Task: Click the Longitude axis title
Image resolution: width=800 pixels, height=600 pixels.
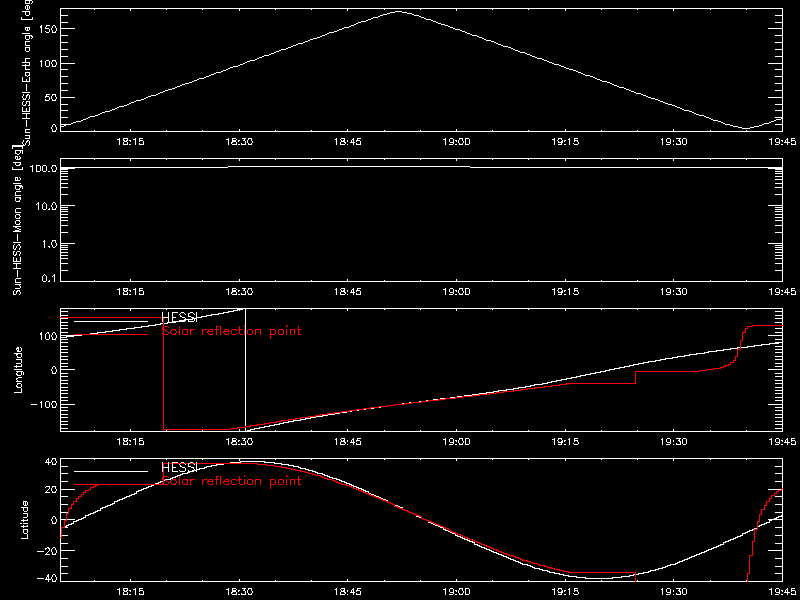Action: point(18,370)
